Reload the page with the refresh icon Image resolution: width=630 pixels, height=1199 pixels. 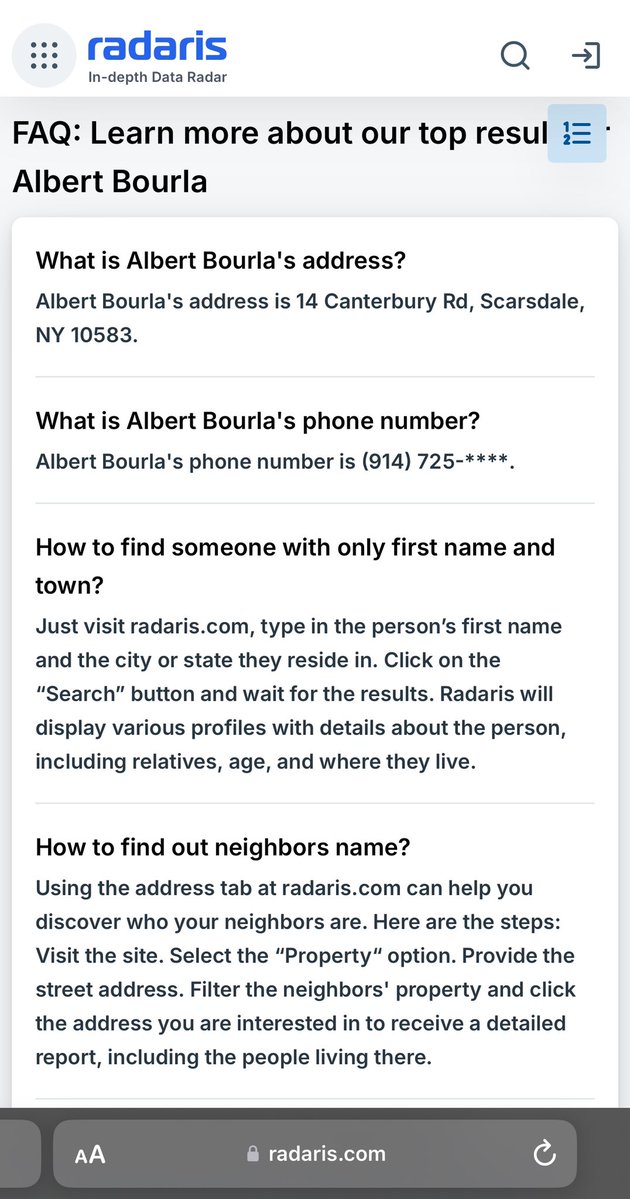tap(544, 1154)
